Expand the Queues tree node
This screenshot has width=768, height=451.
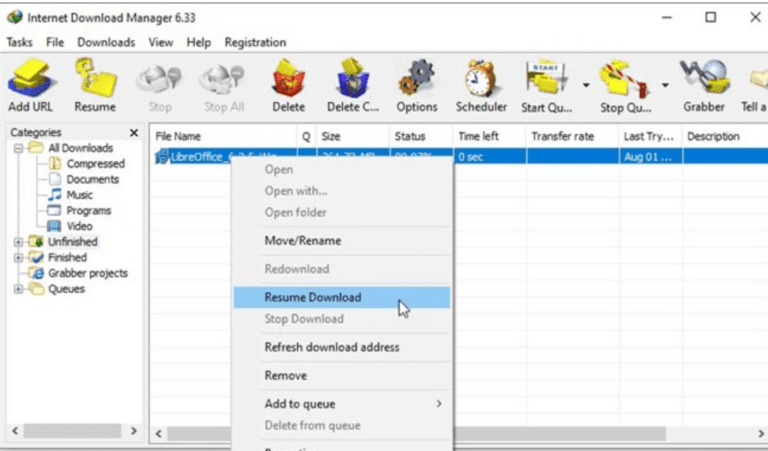point(18,290)
